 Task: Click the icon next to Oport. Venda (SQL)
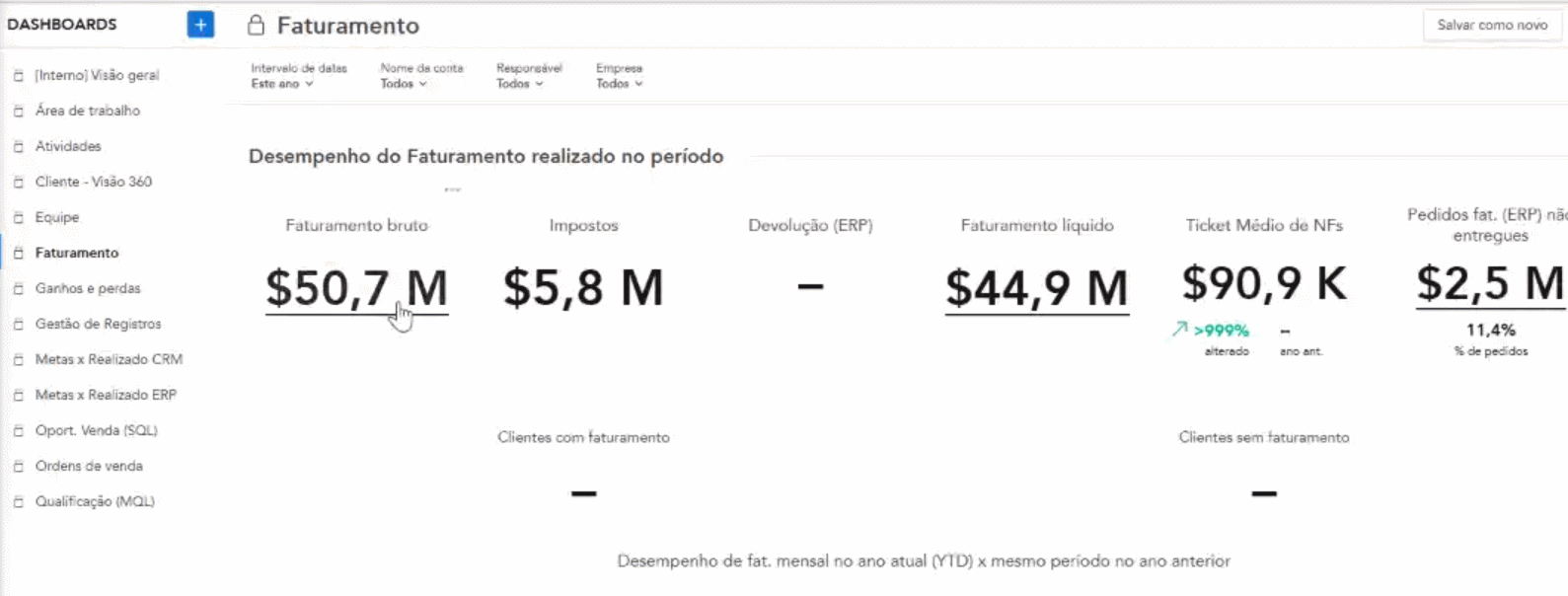point(18,430)
